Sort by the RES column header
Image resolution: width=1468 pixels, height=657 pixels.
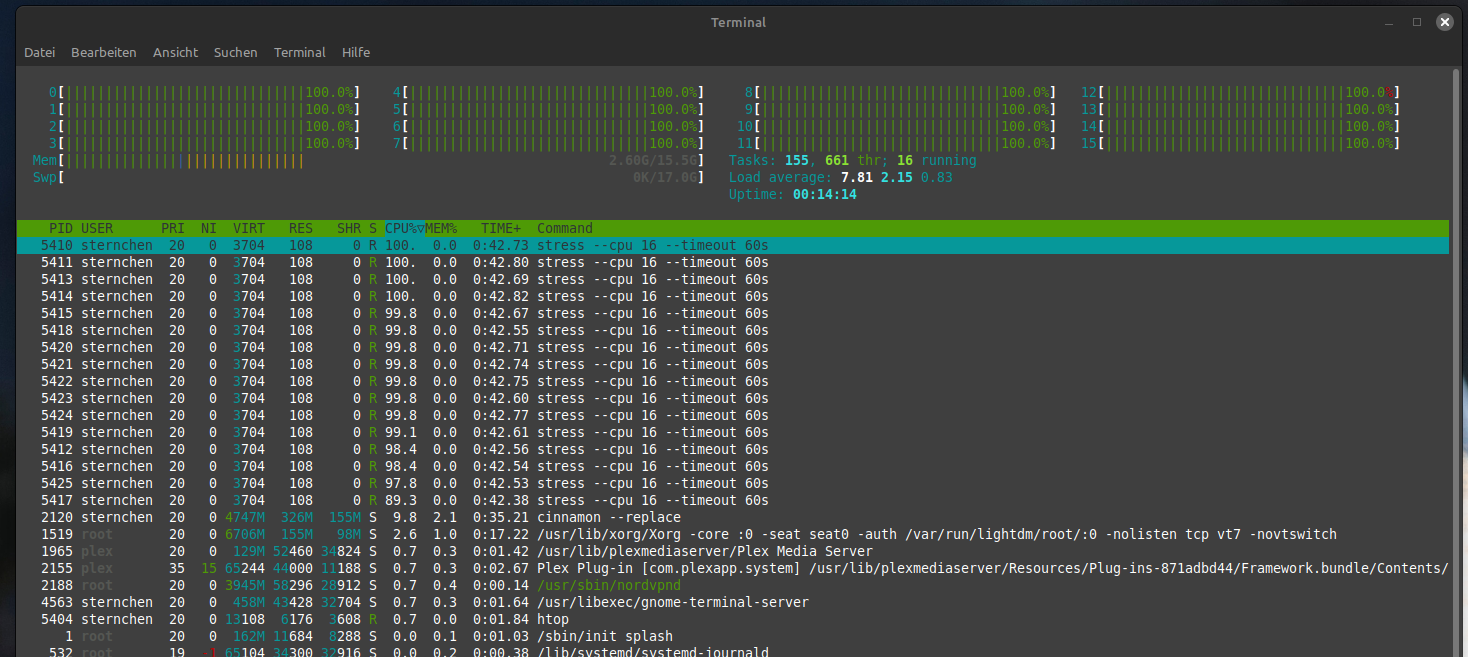(x=301, y=228)
